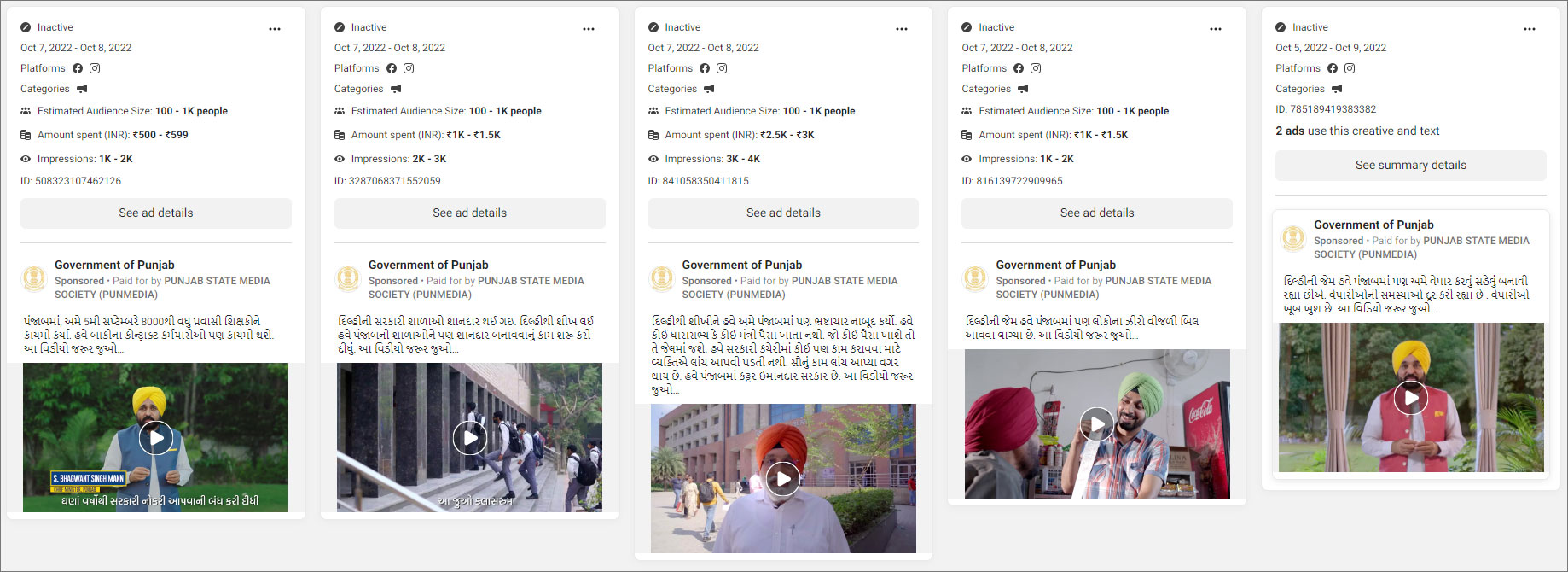
Task: See ad details for ₹500 - ₹599 ad
Action: coord(156,213)
